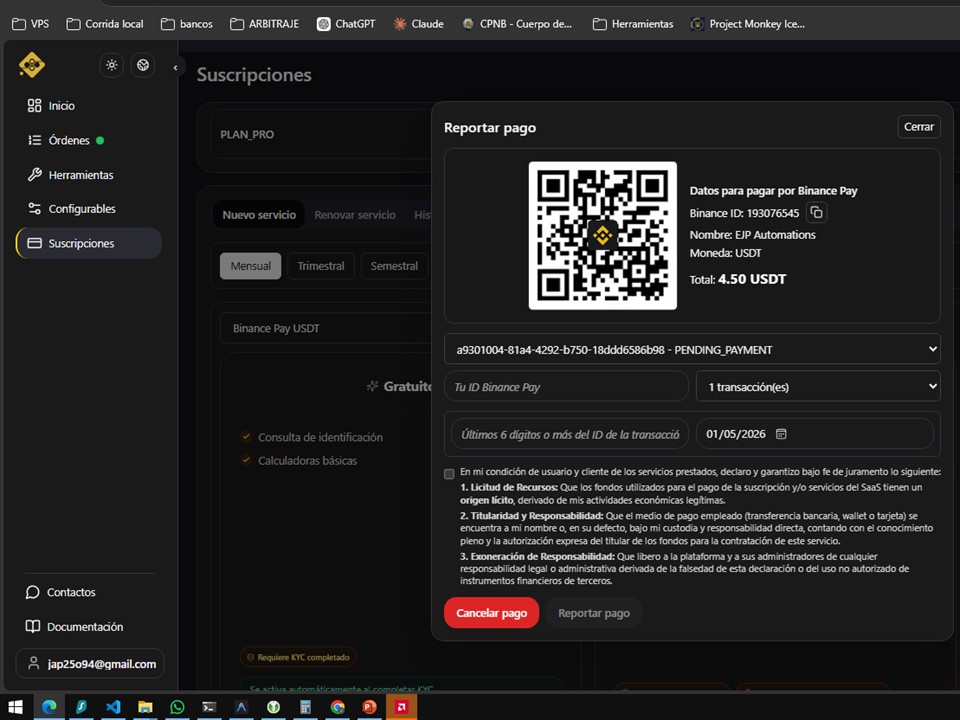Click the yellow app logo in sidebar
Viewport: 960px width, 720px height.
32,65
